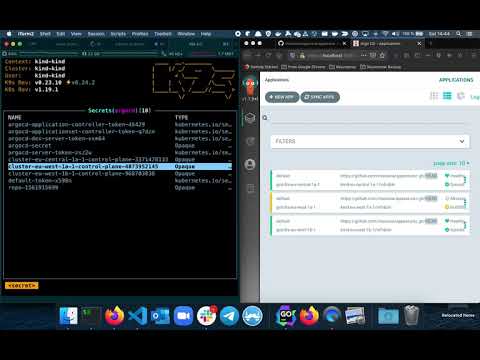This screenshot has height=360, width=480.
Task: Open Visual Studio Code from the dock
Action: click(x=137, y=315)
